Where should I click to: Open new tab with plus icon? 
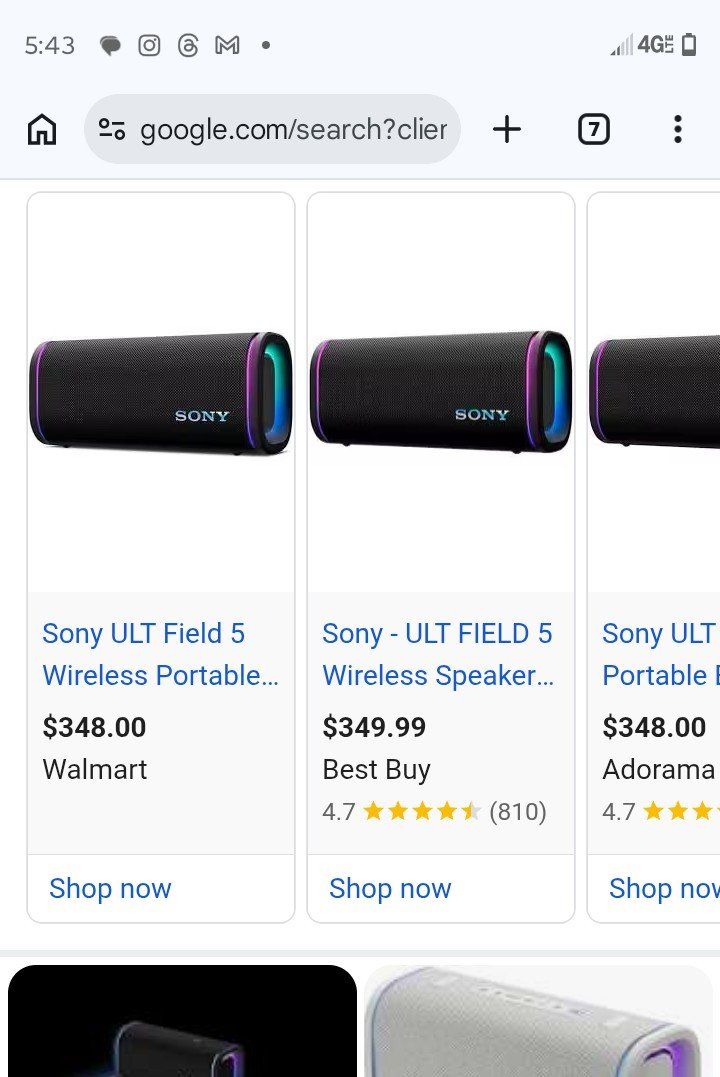(507, 129)
